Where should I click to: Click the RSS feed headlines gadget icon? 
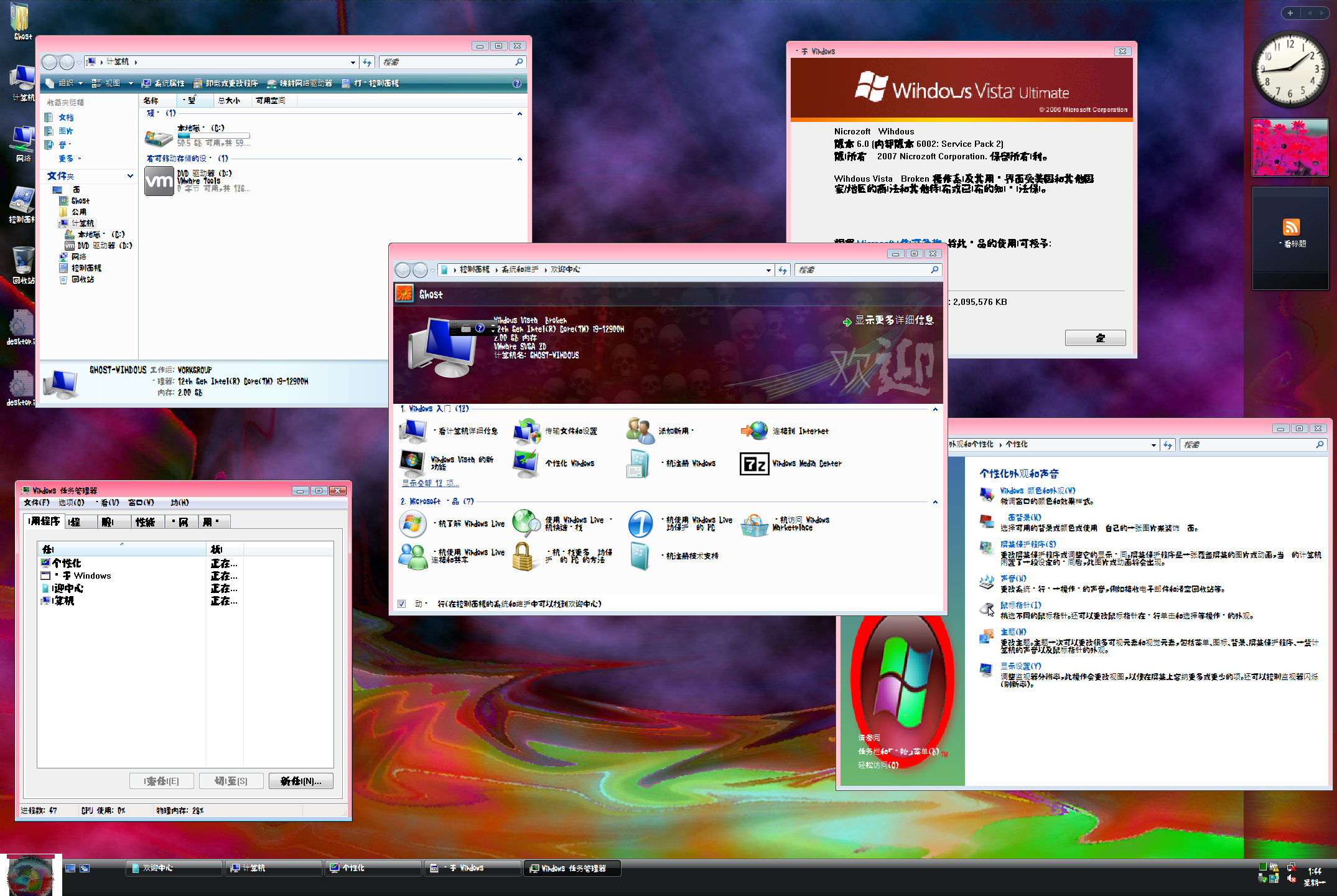[1291, 228]
